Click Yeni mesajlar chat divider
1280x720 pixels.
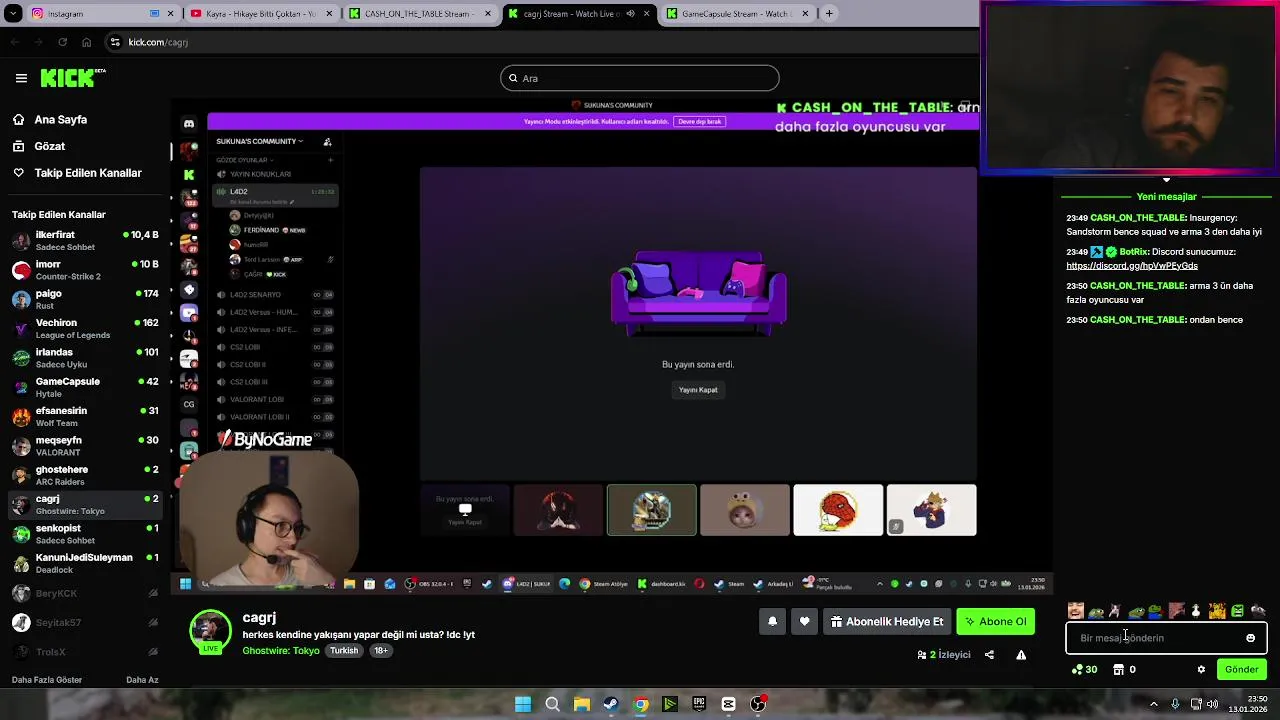(x=1166, y=197)
